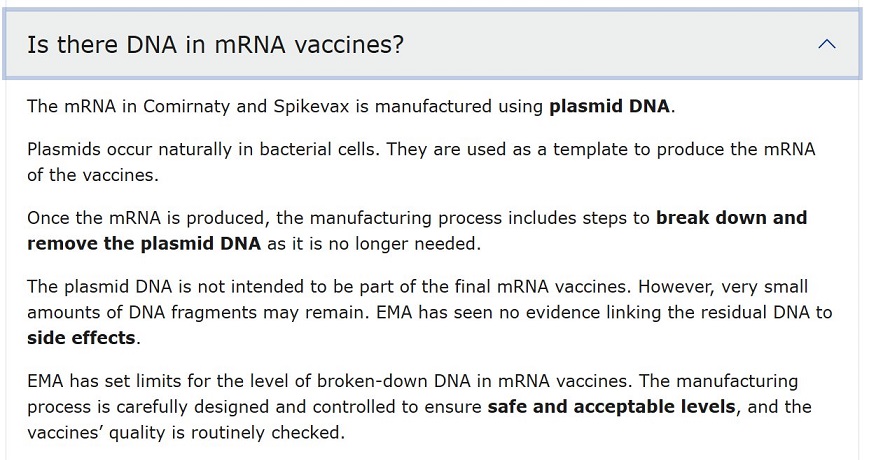Viewport: 876px width, 460px height.
Task: Click the bold "safe and acceptable levels" phrase
Action: tap(612, 408)
